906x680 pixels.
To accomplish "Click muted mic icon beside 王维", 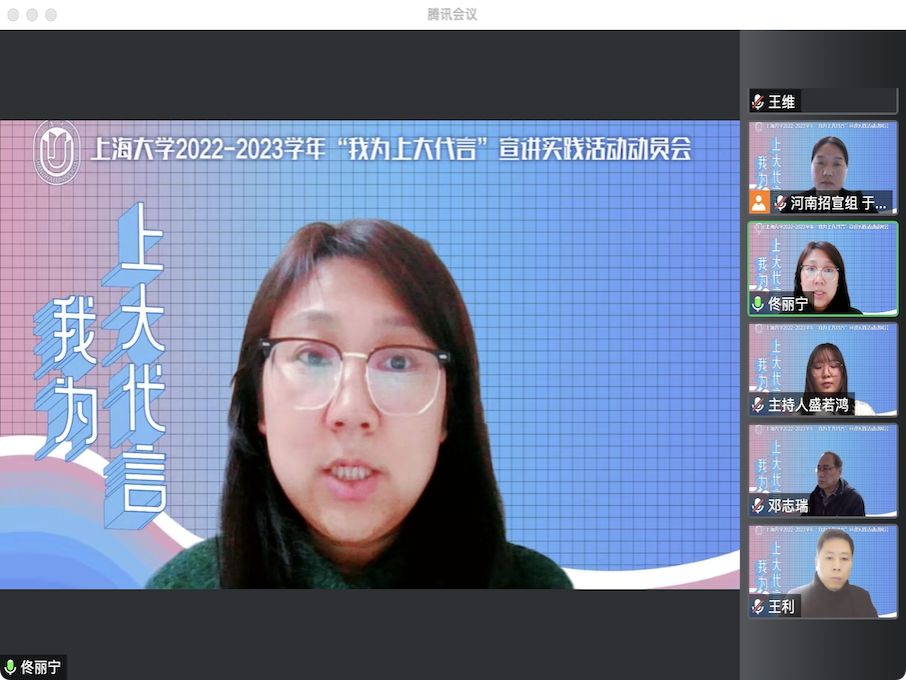I will point(758,102).
